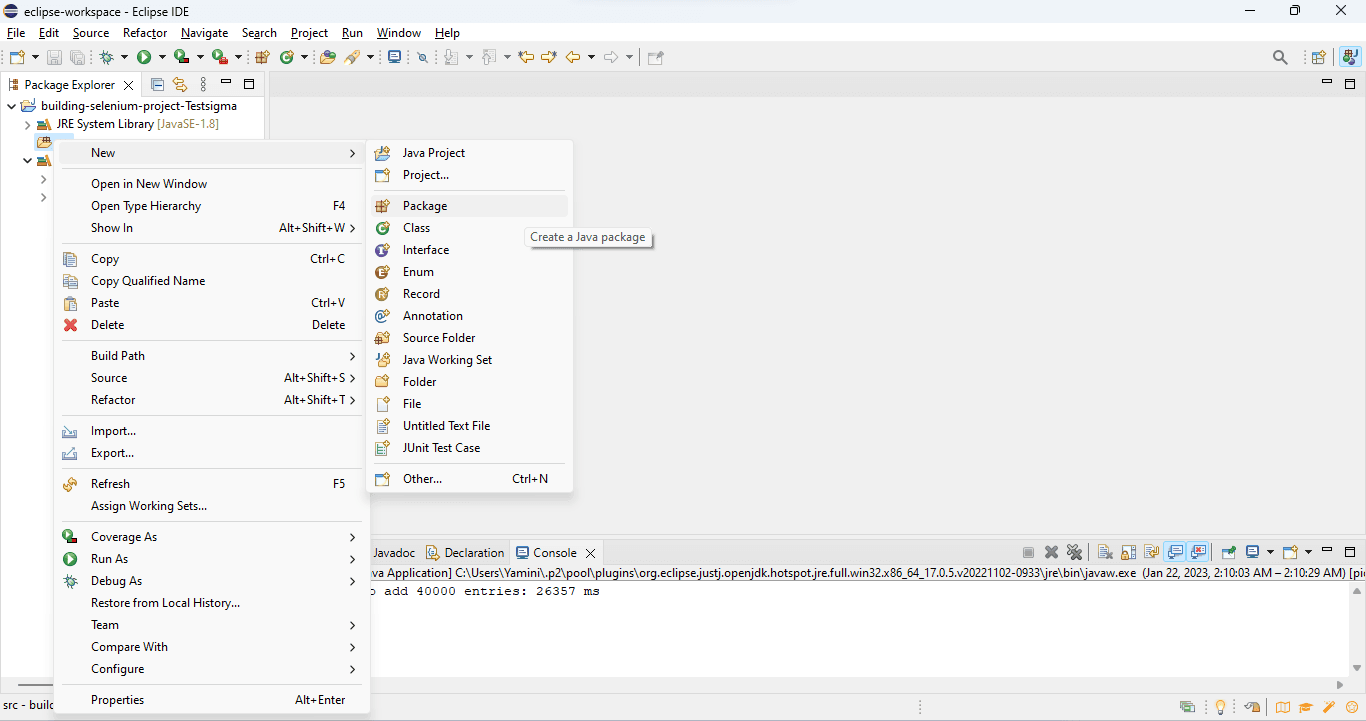Maximize the Package Explorer view
This screenshot has height=721, width=1366.
pyautogui.click(x=249, y=84)
